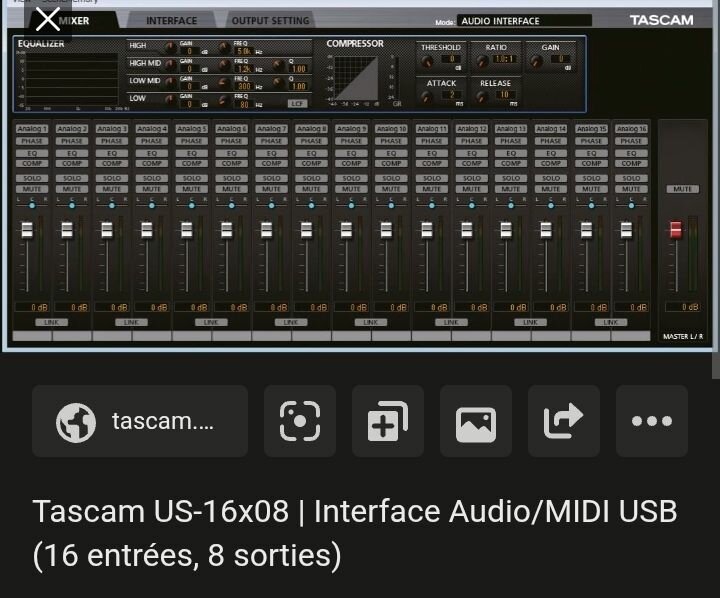Turn the compressor RATIO knob
Image resolution: width=720 pixels, height=598 pixels.
tap(482, 61)
